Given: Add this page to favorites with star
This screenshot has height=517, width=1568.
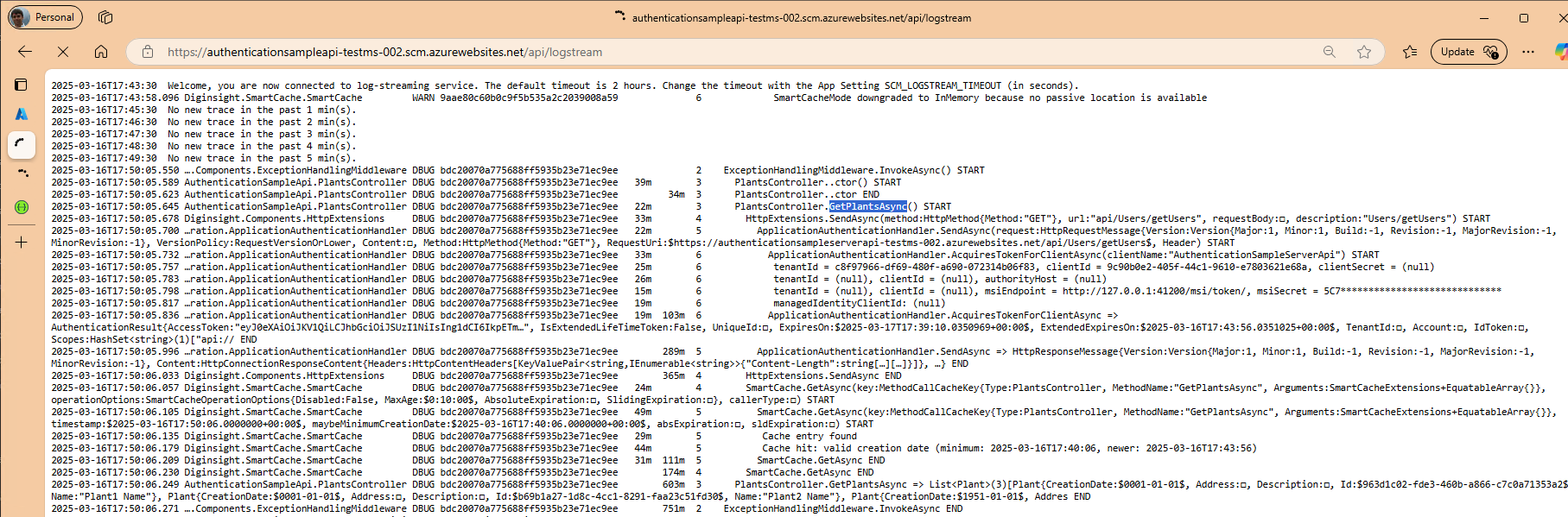Looking at the screenshot, I should [1364, 52].
